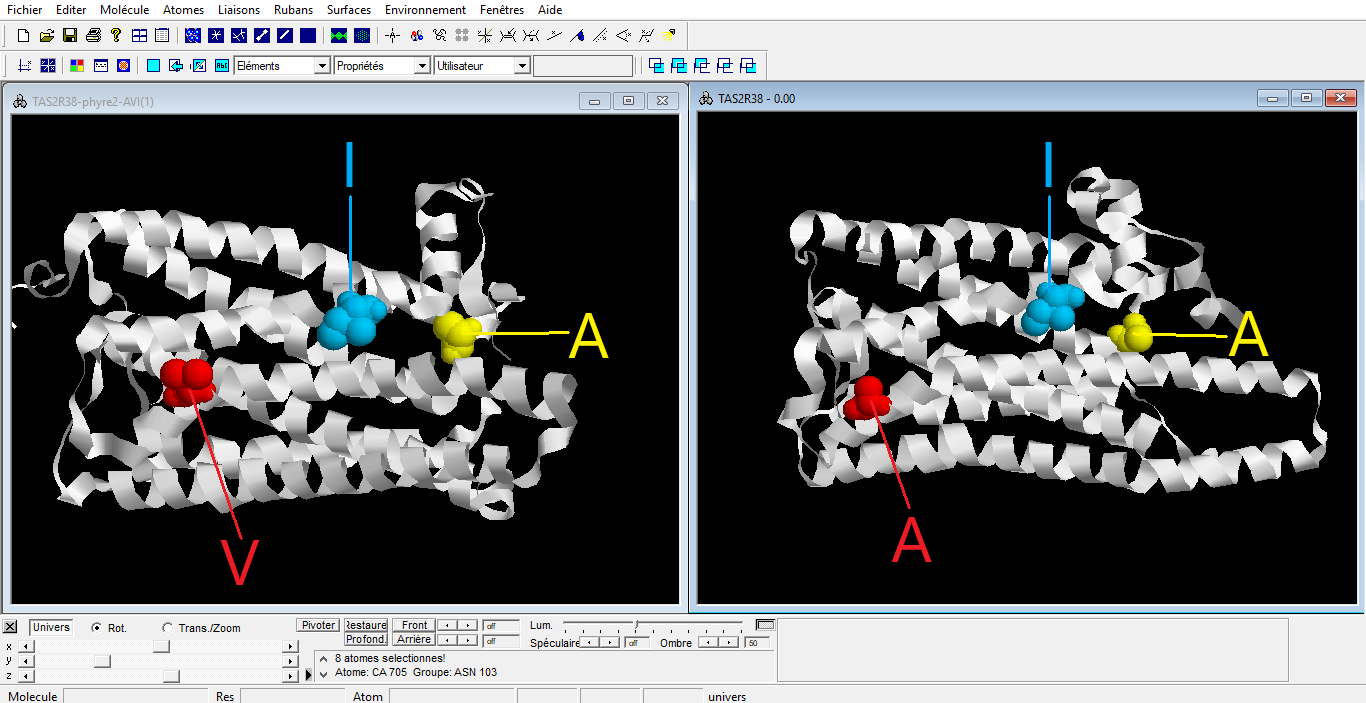Viewport: 1366px width, 703px height.
Task: Save the molecule with the floppy disk icon
Action: coord(70,36)
